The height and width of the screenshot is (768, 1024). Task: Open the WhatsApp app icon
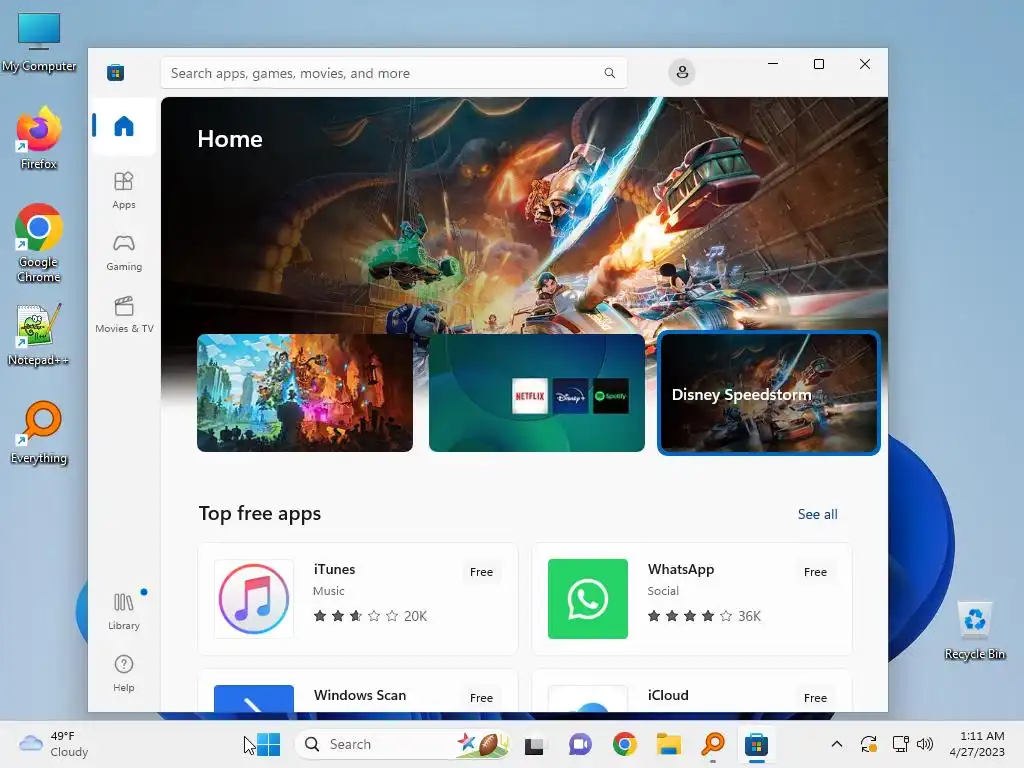coord(588,599)
